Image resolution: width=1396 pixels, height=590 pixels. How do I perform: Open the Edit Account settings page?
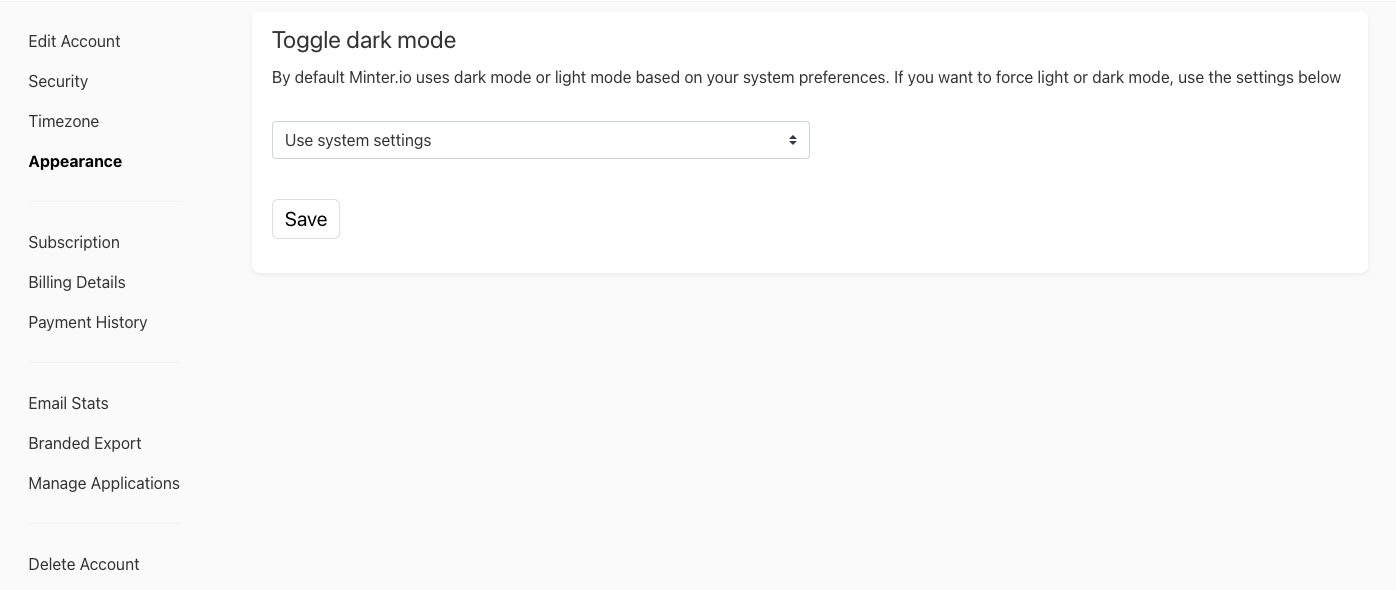click(x=74, y=41)
